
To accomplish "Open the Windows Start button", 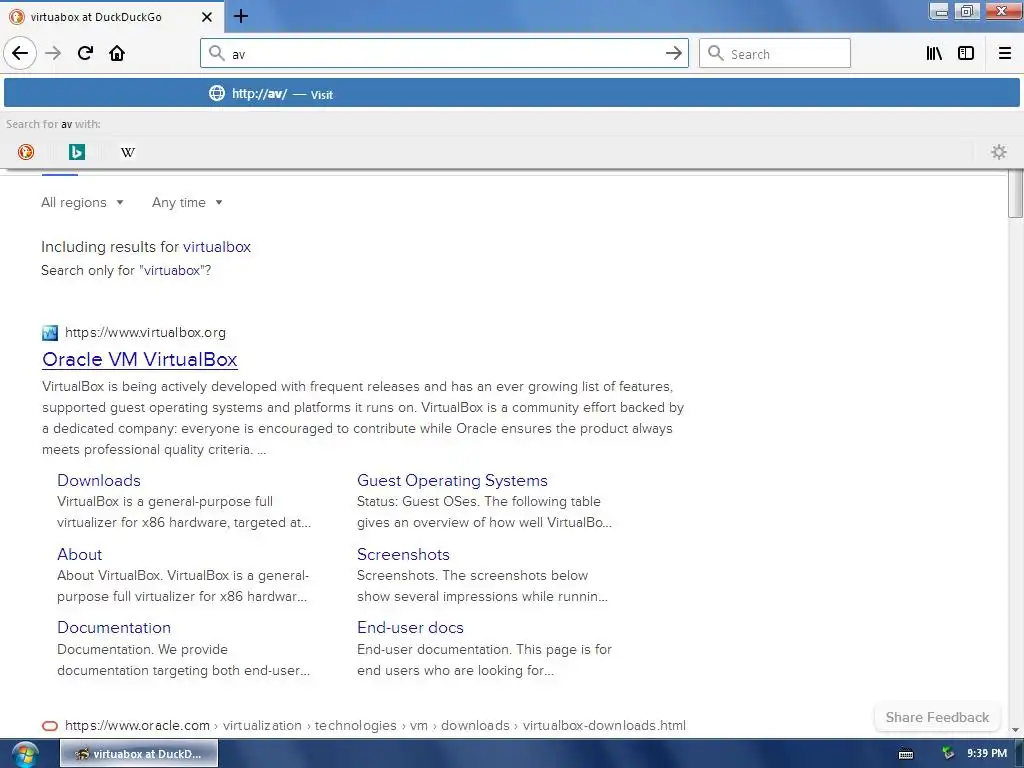I will tap(25, 754).
